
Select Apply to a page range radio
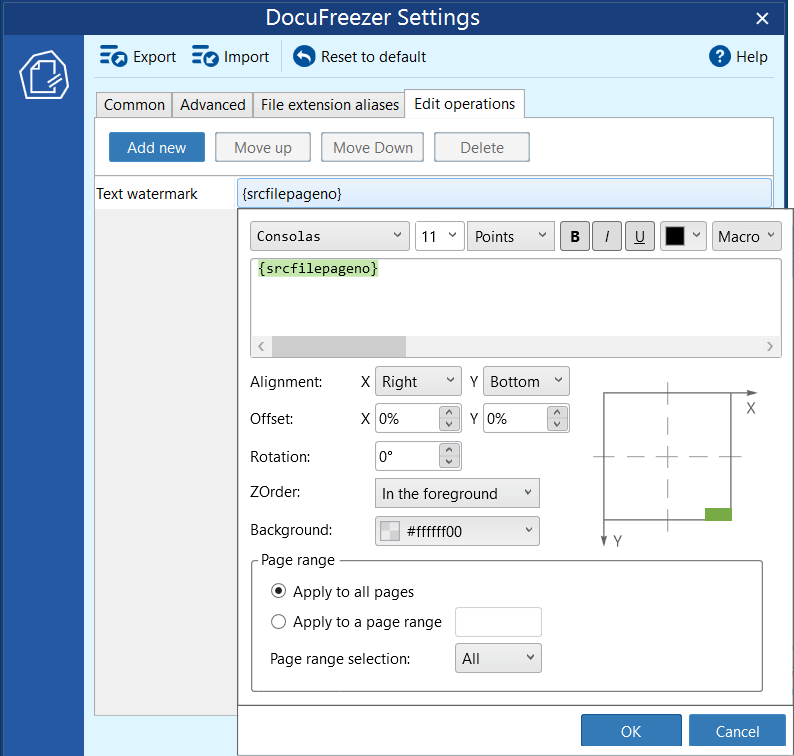pyautogui.click(x=279, y=621)
